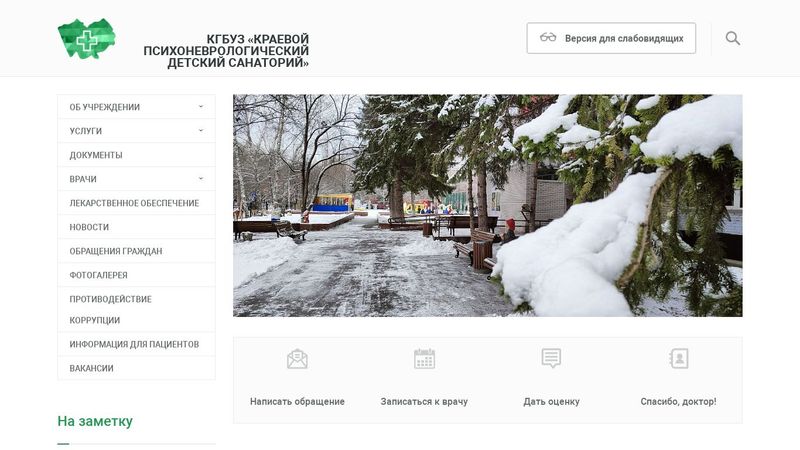Expand the Об учреждении submenu arrow
This screenshot has width=800, height=450.
201,107
